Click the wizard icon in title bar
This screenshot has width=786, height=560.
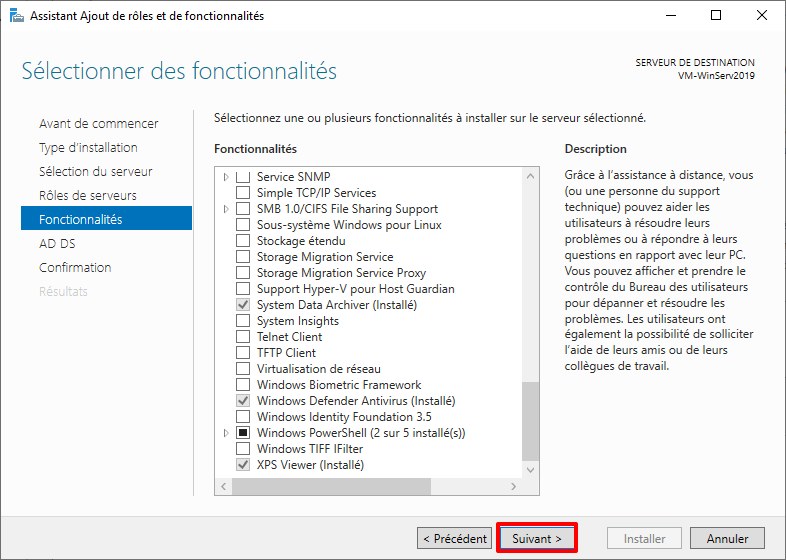pyautogui.click(x=16, y=16)
